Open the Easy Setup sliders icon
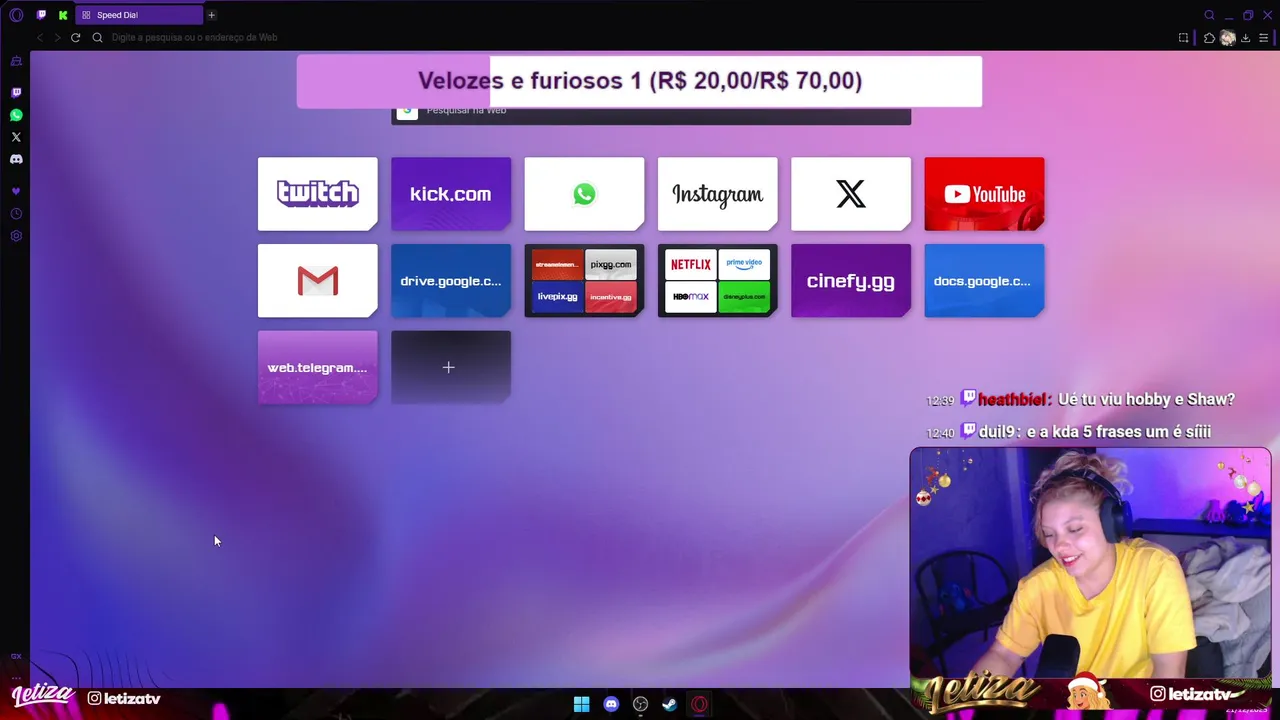 tap(1264, 38)
